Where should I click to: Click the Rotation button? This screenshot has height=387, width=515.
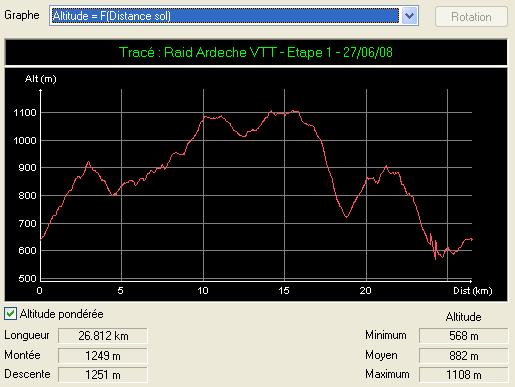coord(471,17)
